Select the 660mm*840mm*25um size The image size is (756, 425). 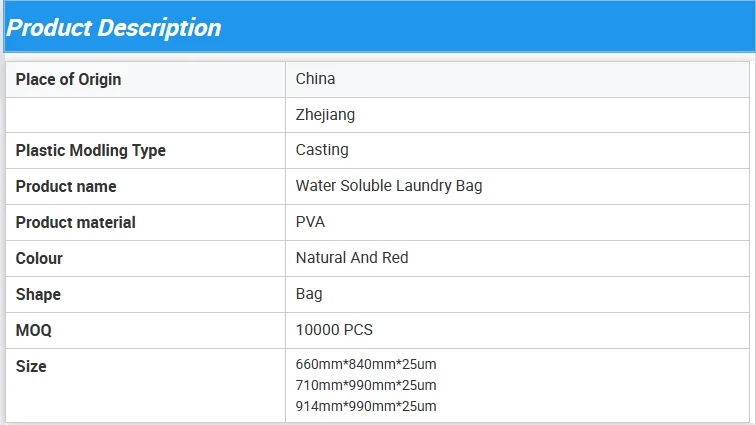tap(366, 364)
